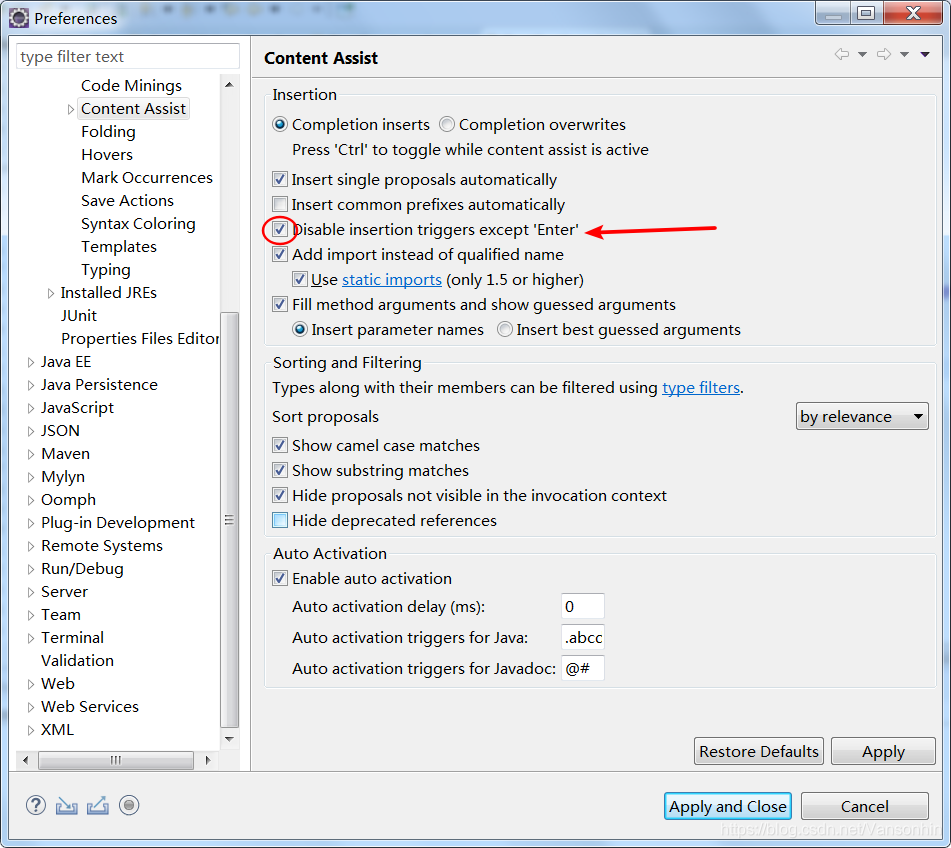951x848 pixels.
Task: Click the tree's horizontal scrollbar right arrow
Action: click(x=208, y=760)
